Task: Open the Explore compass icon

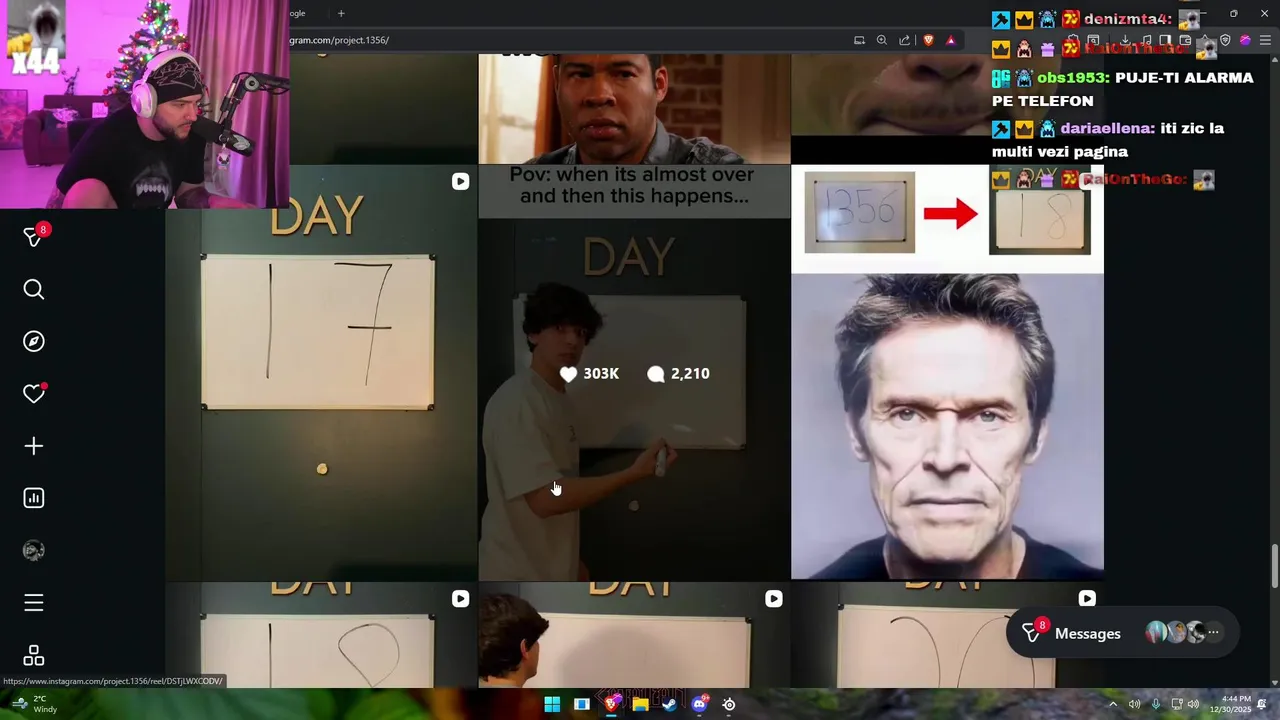Action: 34,341
